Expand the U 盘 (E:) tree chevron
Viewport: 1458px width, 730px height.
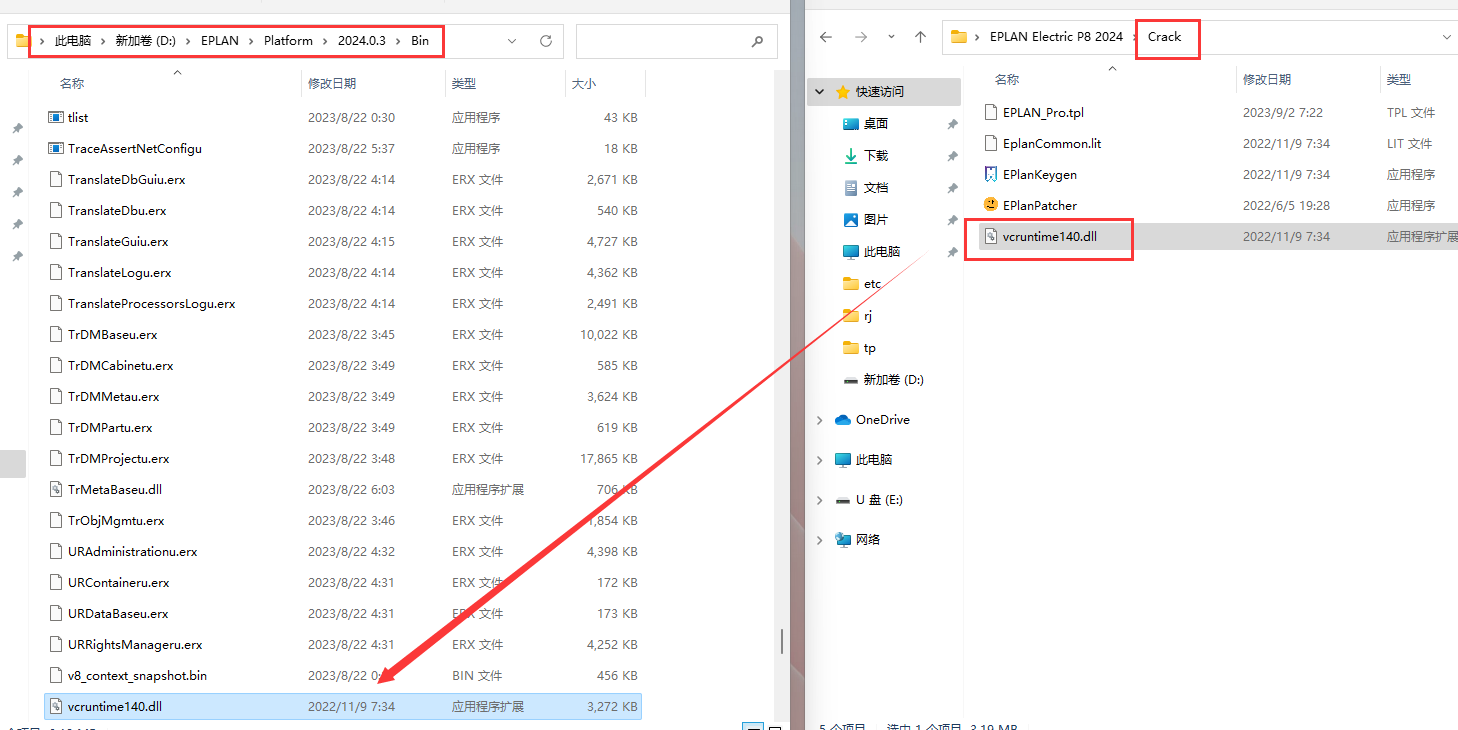coord(820,499)
